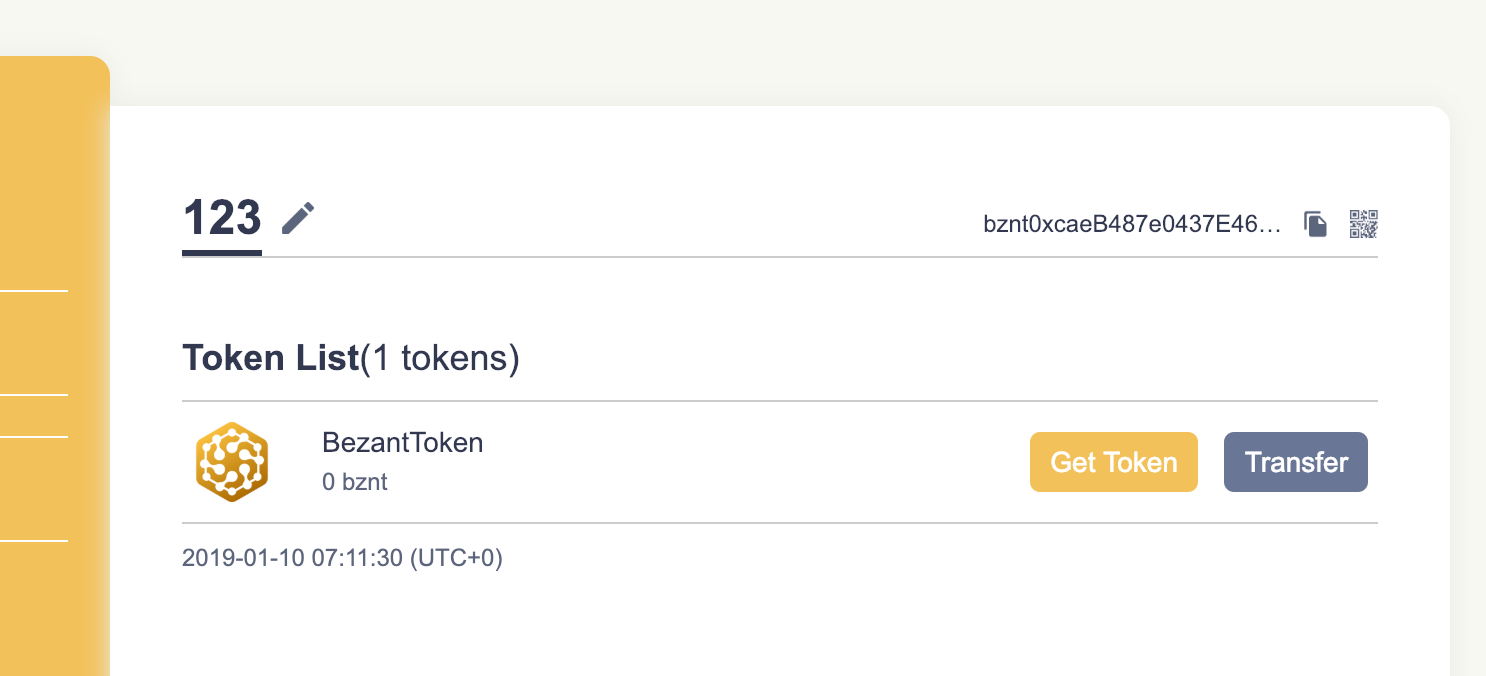Image resolution: width=1486 pixels, height=676 pixels.
Task: Click the 0 bznt balance text
Action: click(x=354, y=482)
